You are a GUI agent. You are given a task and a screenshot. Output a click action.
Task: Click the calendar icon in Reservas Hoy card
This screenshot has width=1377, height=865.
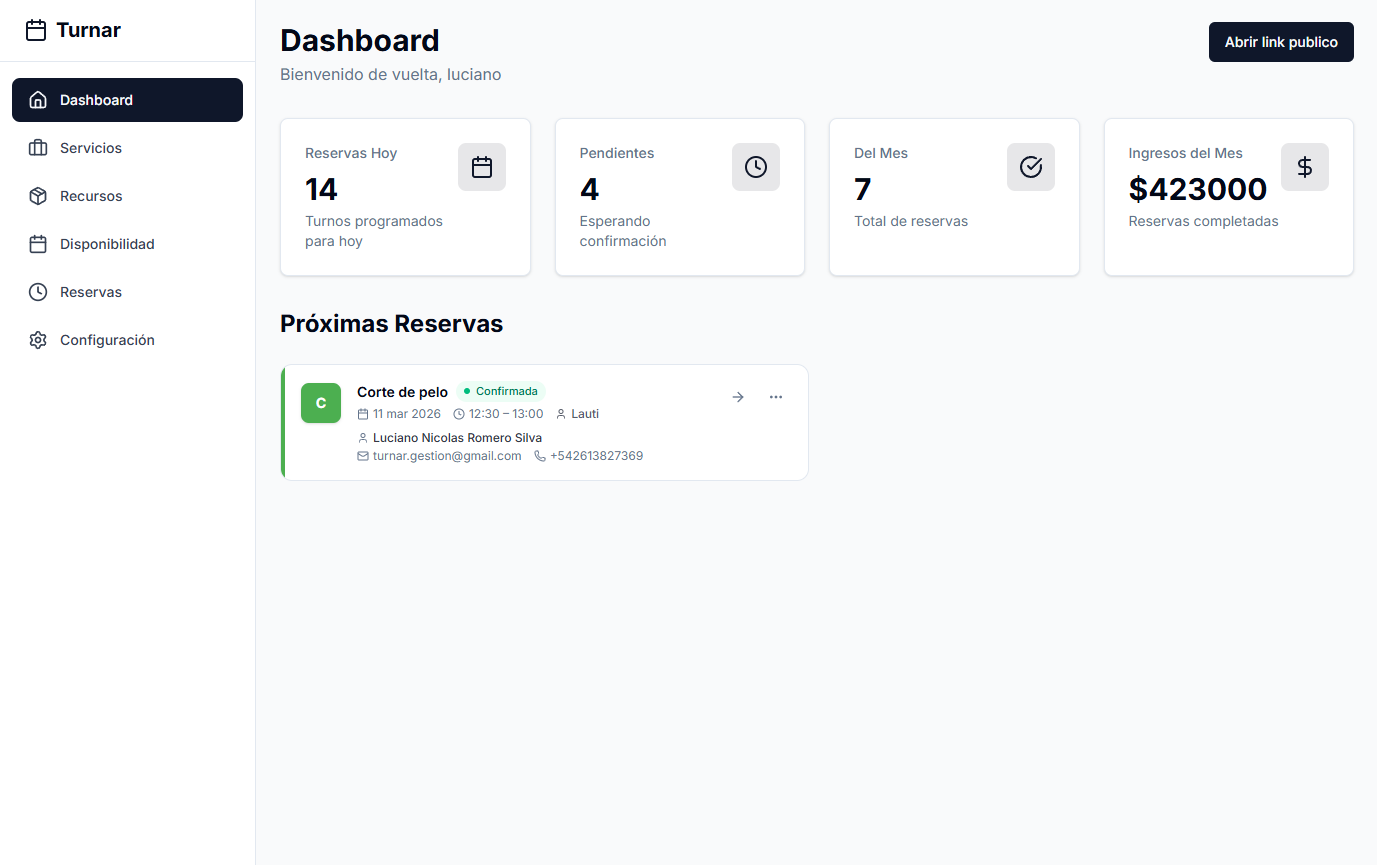tap(482, 167)
